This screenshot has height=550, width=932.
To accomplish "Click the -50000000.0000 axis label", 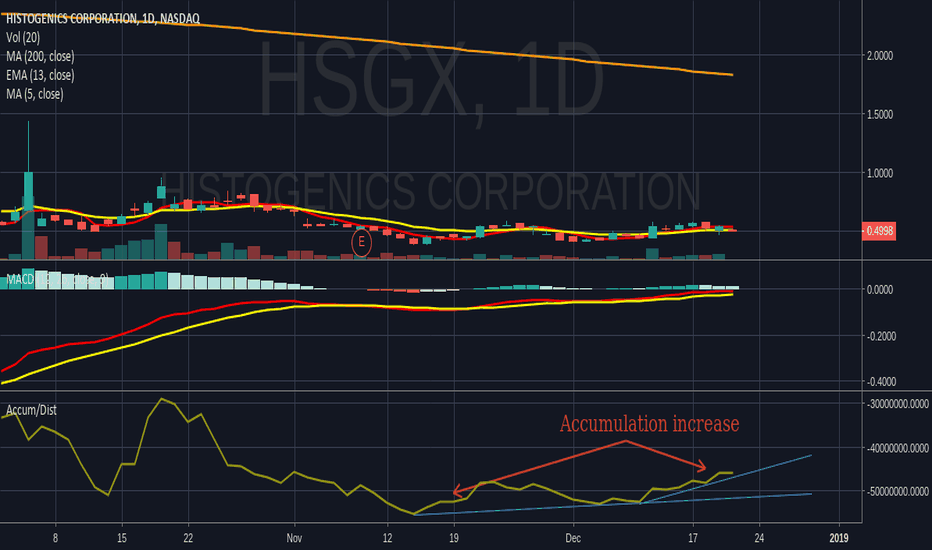I will coord(897,492).
